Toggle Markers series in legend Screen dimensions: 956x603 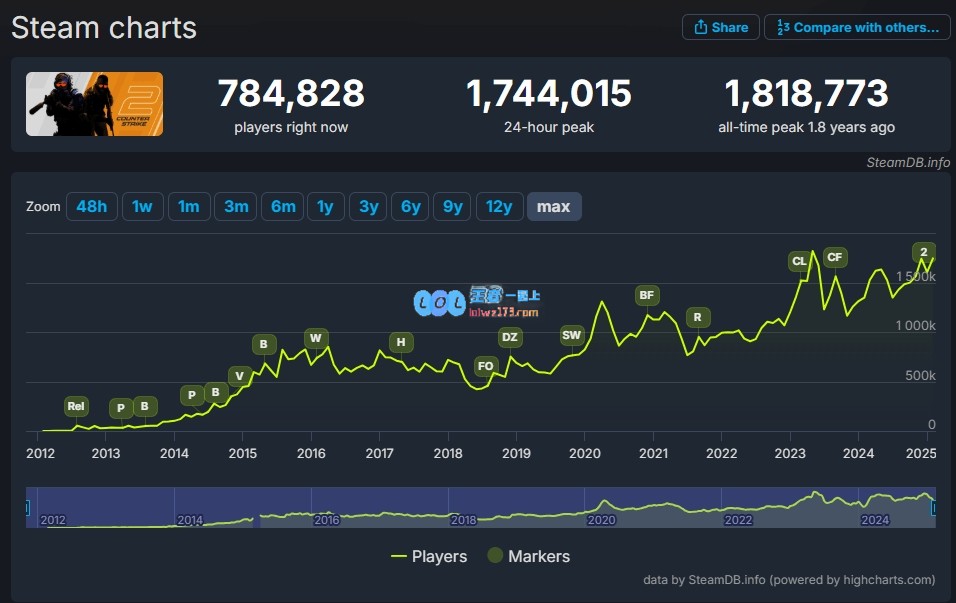528,556
